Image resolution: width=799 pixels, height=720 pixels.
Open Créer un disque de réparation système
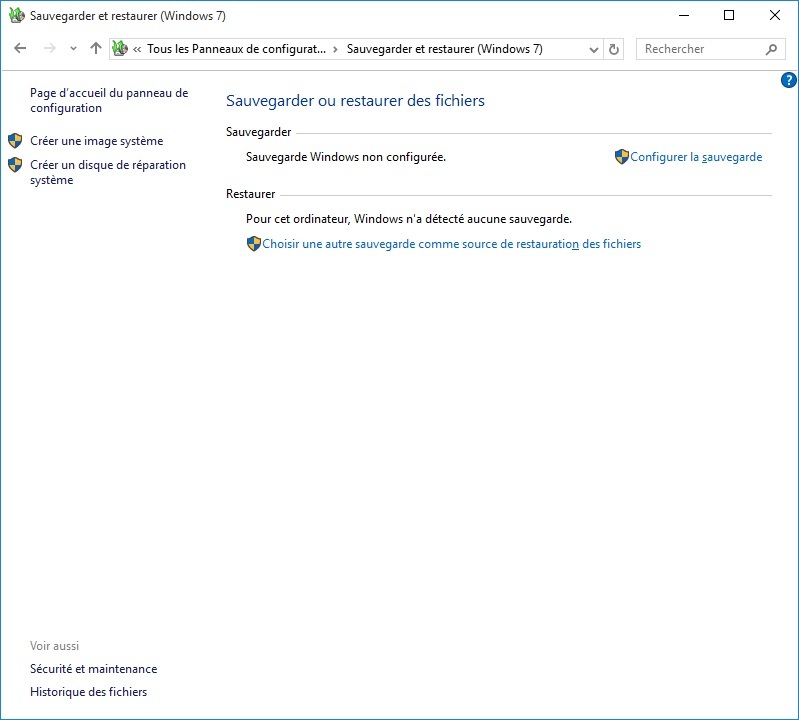pyautogui.click(x=108, y=172)
